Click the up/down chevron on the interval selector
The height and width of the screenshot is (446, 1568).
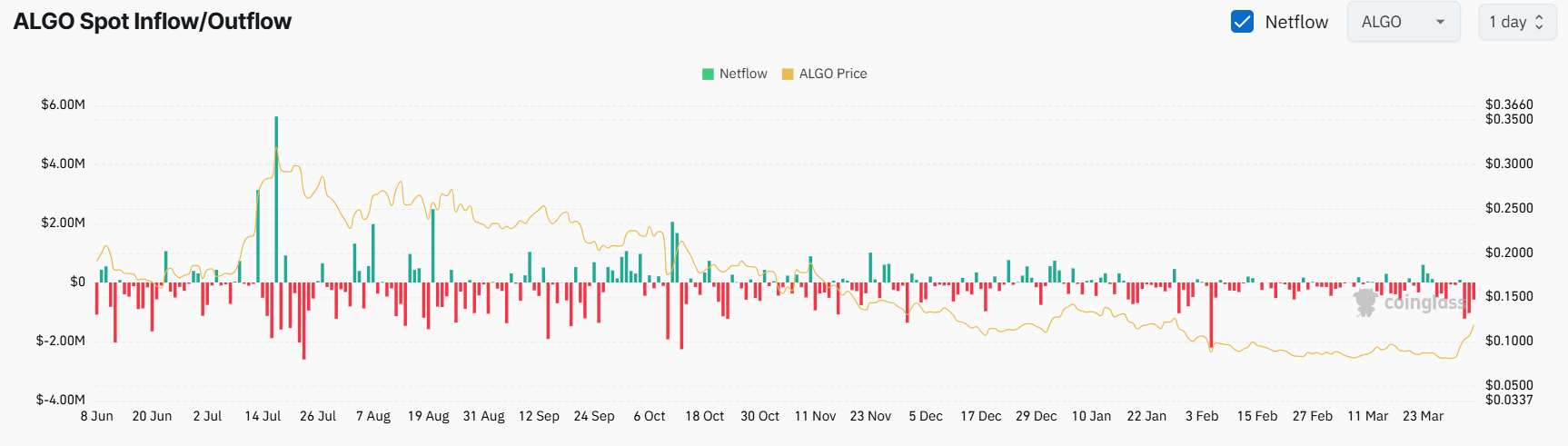click(1539, 22)
